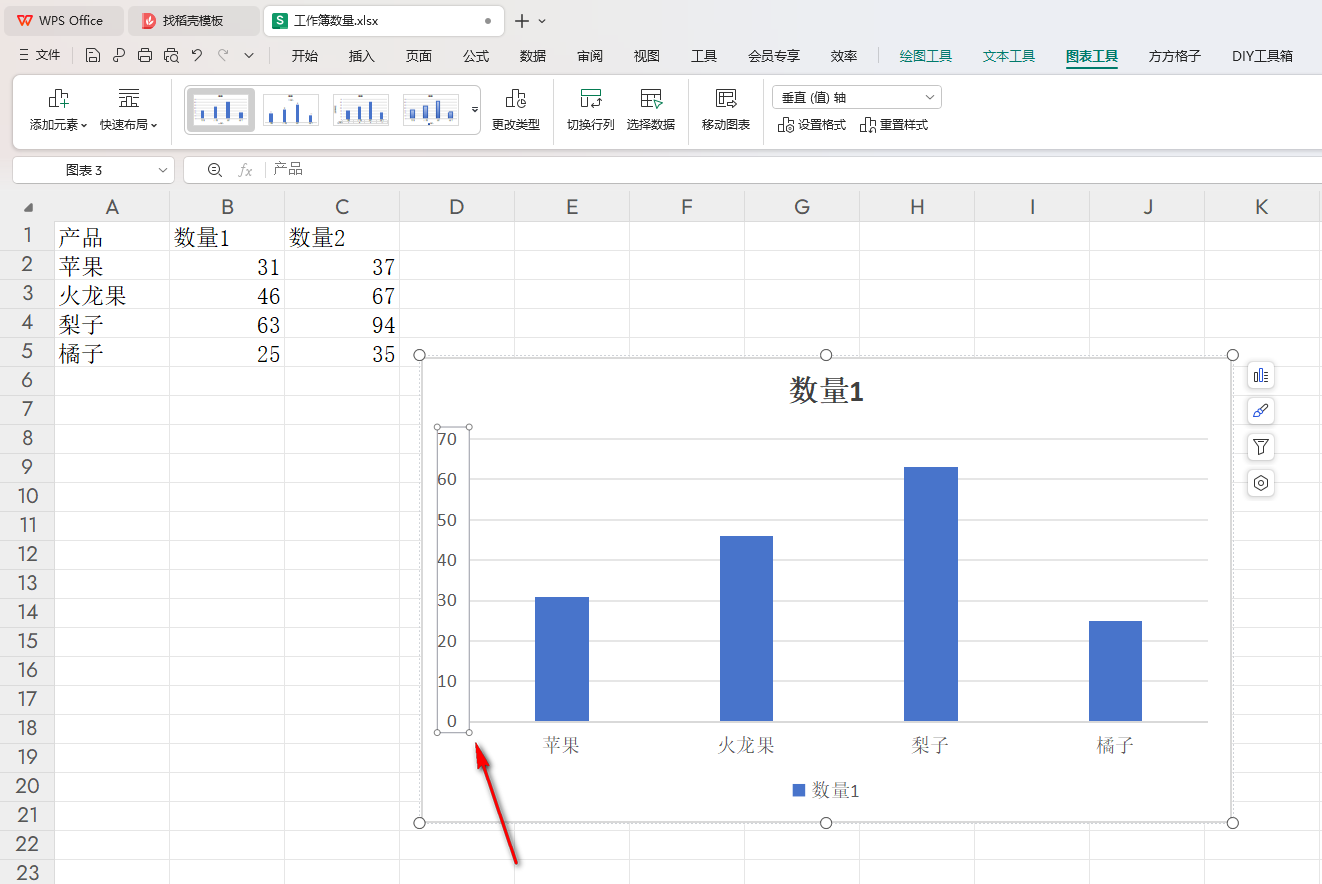The width and height of the screenshot is (1322, 884).
Task: Open the 效率 tab
Action: tap(844, 56)
